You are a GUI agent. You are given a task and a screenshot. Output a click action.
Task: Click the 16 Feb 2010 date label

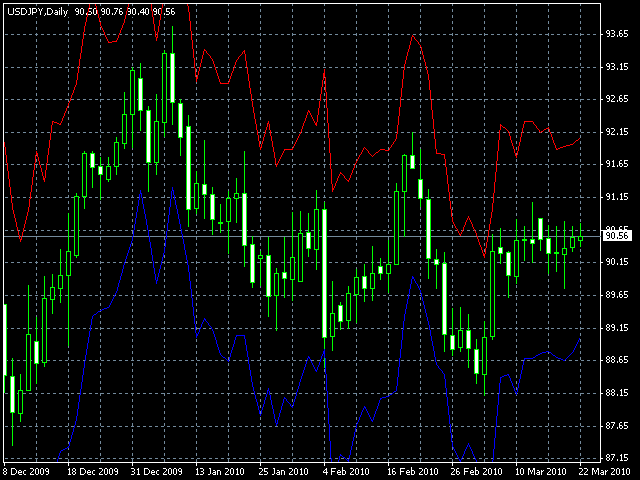pyautogui.click(x=413, y=472)
